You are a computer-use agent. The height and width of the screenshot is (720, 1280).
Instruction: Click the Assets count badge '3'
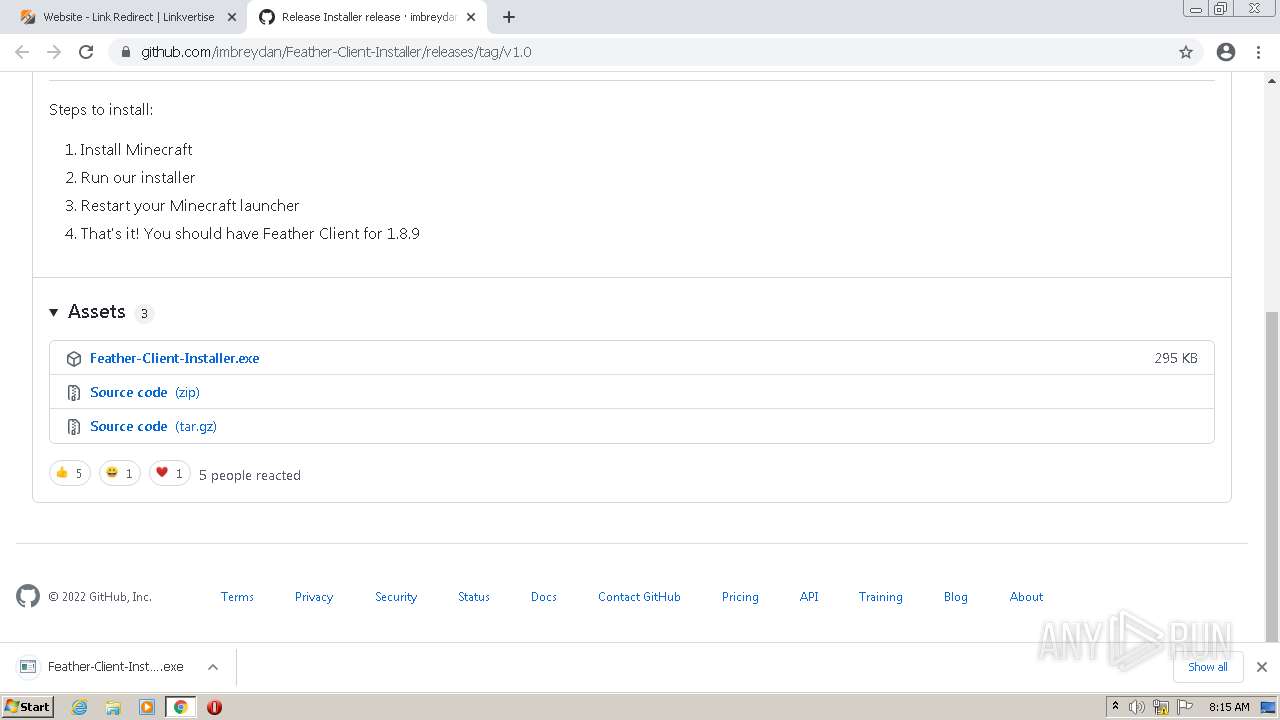pyautogui.click(x=144, y=313)
